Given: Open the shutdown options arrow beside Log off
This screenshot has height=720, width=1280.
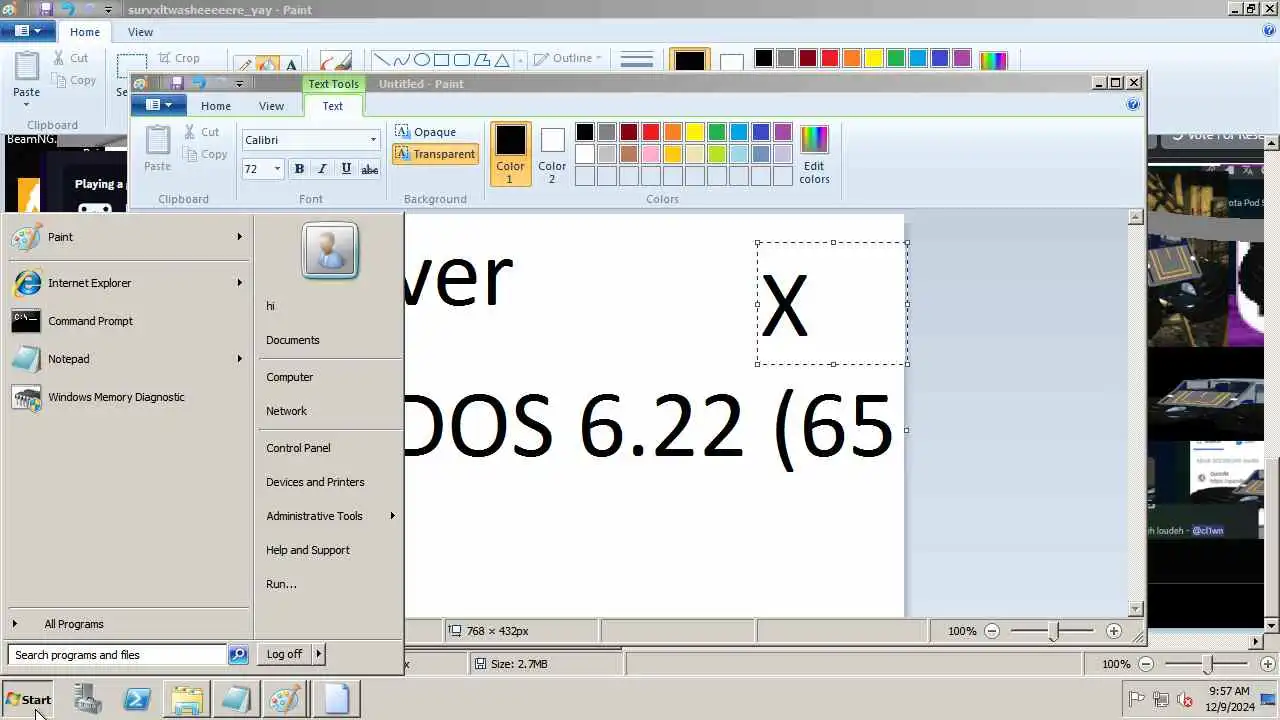Looking at the screenshot, I should pyautogui.click(x=318, y=654).
